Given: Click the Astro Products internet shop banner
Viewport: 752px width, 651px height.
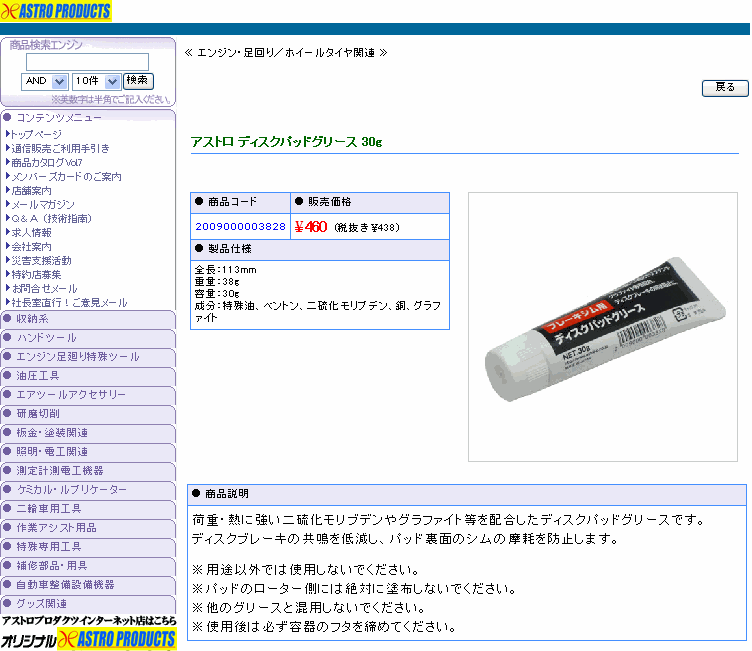Looking at the screenshot, I should [x=89, y=633].
